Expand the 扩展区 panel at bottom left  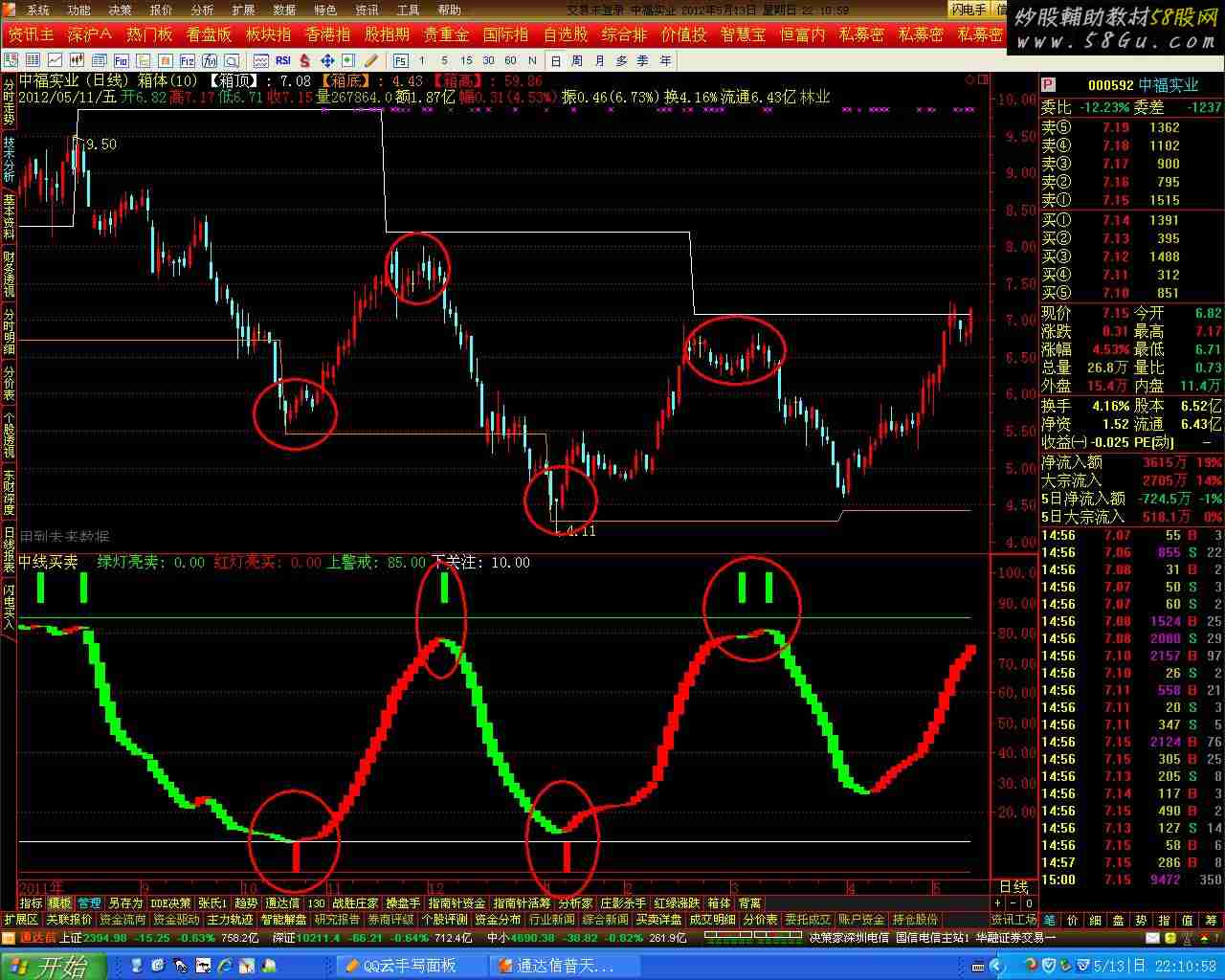point(21,920)
